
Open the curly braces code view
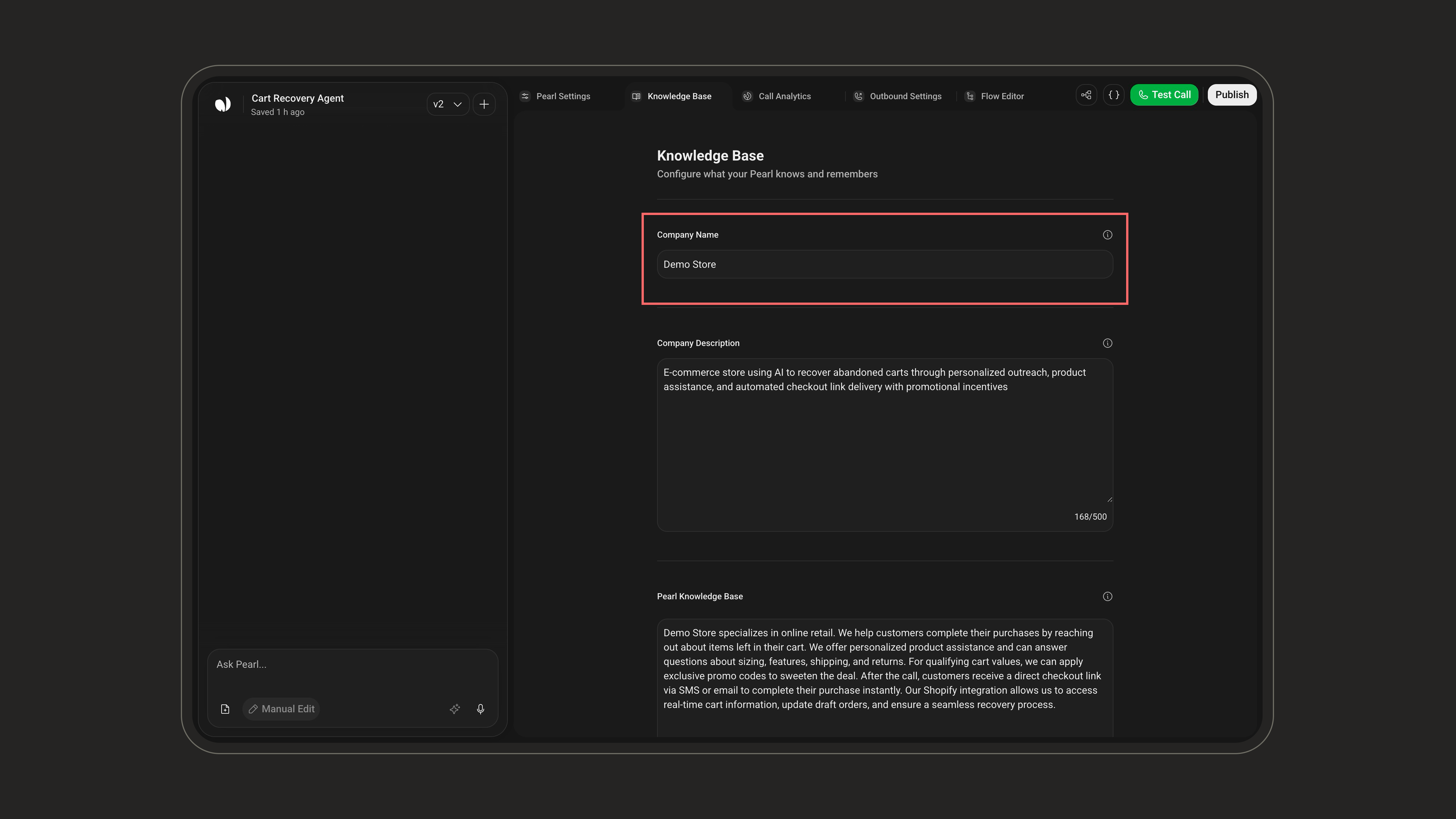[1114, 95]
